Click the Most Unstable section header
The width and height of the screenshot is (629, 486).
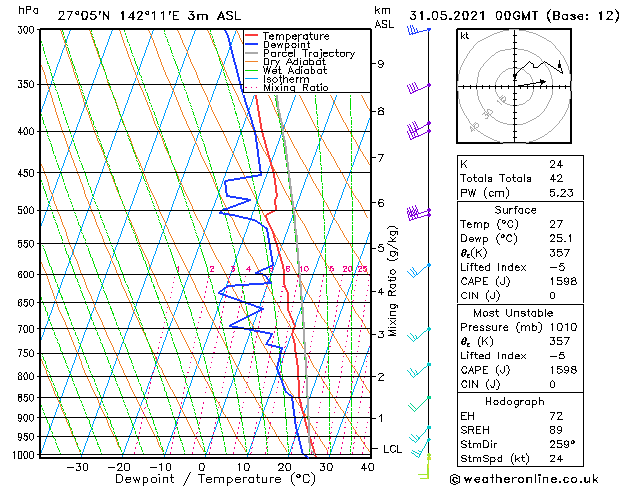(513, 313)
